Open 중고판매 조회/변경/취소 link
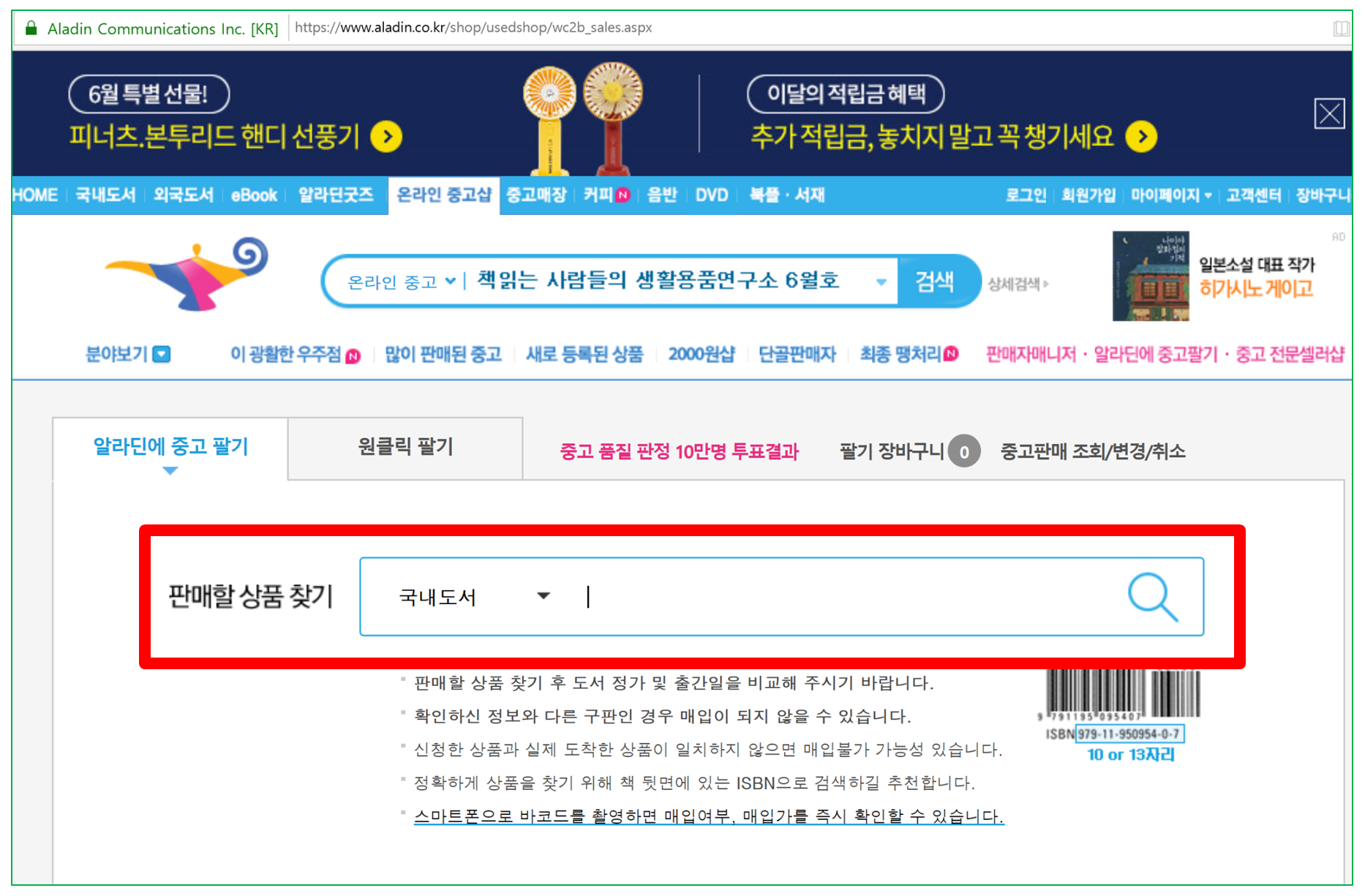 pyautogui.click(x=1092, y=451)
